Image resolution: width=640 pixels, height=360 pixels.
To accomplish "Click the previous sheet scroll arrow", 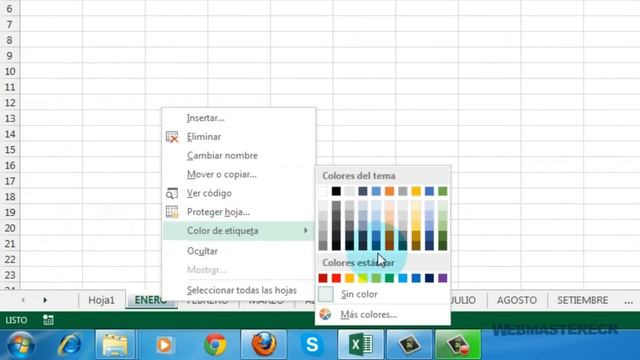I will click(23, 300).
